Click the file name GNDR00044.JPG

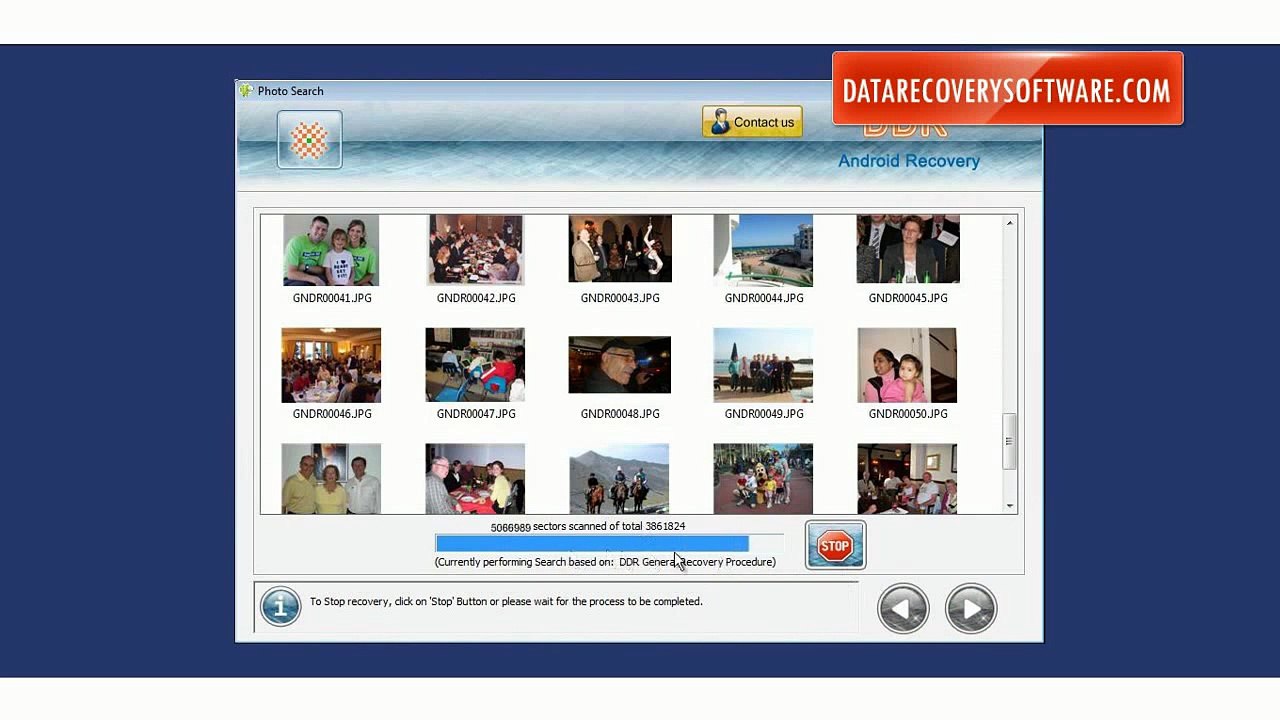point(764,298)
